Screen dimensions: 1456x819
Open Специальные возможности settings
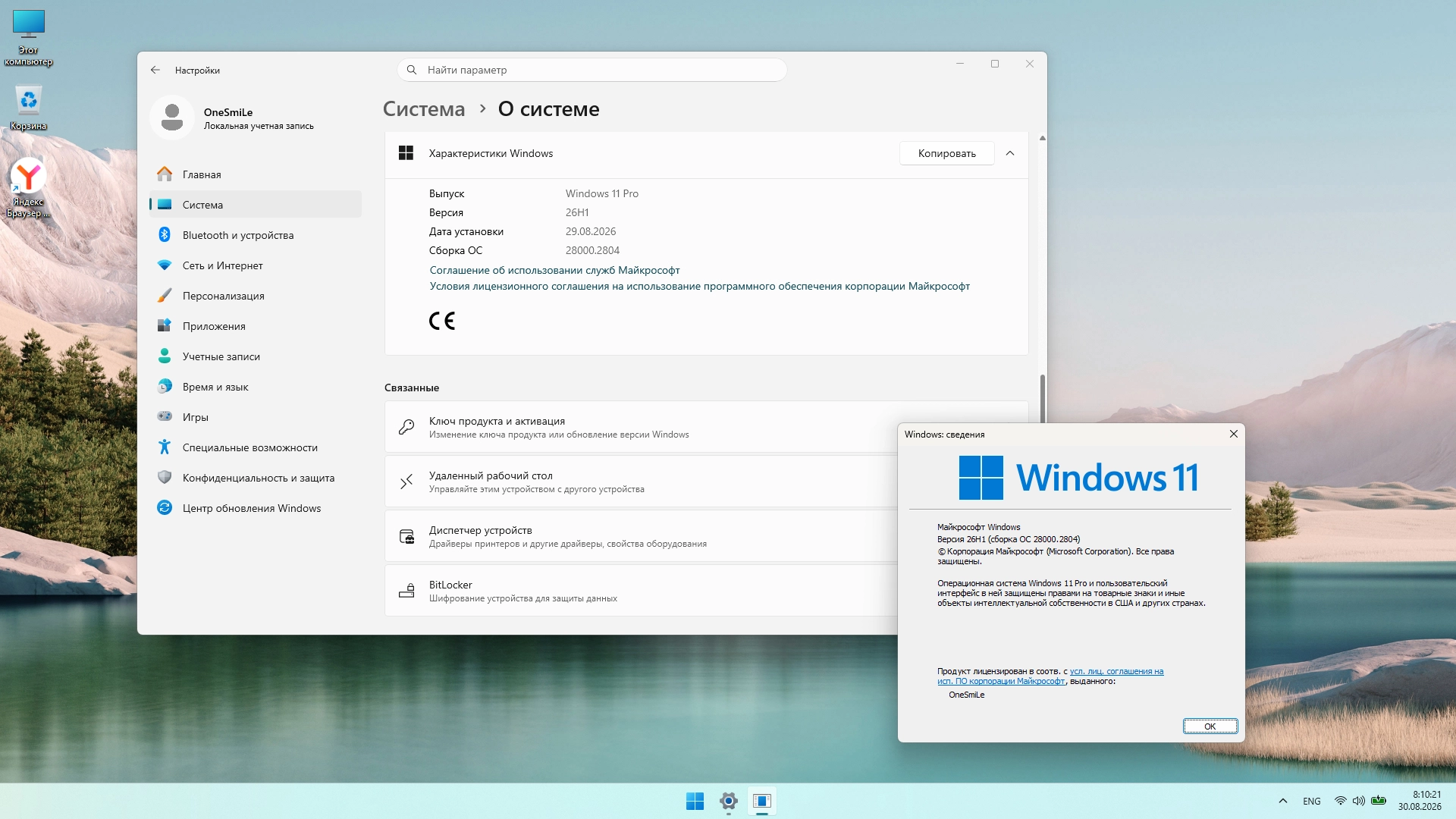256,447
